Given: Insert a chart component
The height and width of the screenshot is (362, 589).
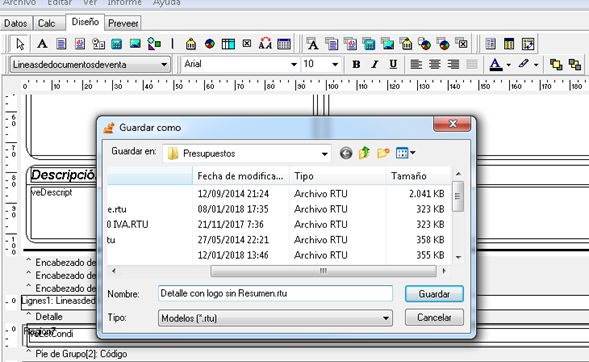Looking at the screenshot, I should tap(210, 44).
